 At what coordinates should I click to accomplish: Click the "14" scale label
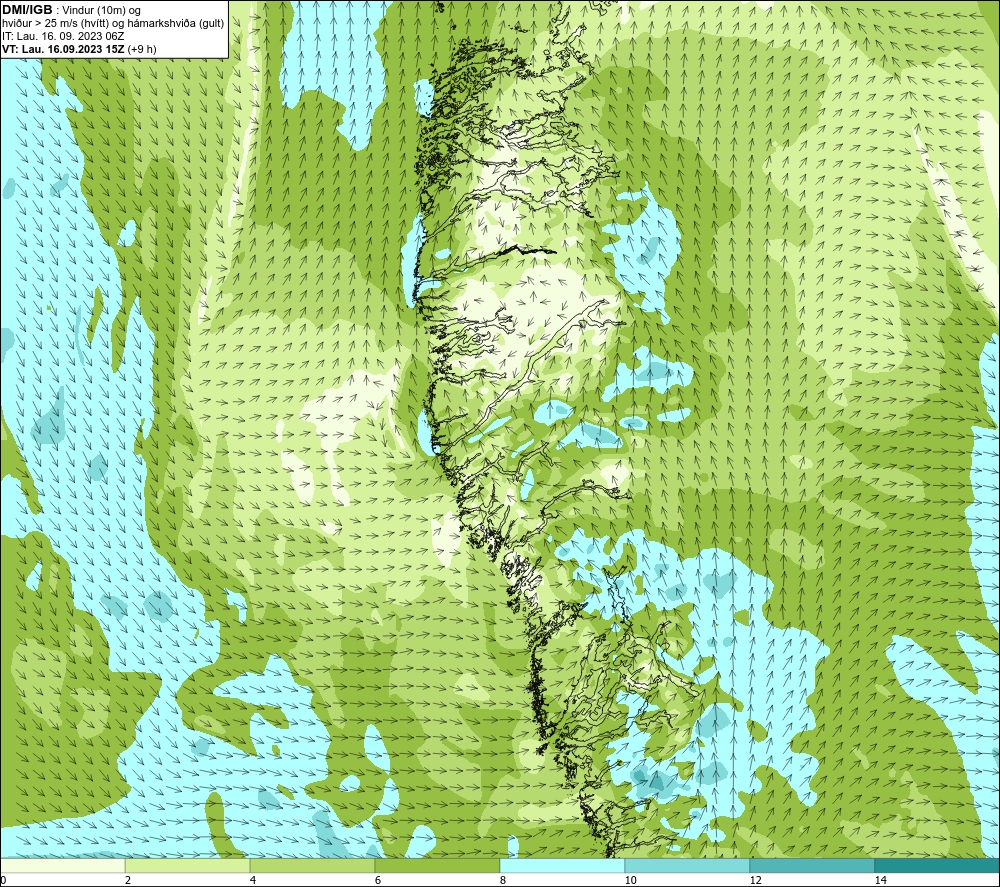(x=880, y=880)
